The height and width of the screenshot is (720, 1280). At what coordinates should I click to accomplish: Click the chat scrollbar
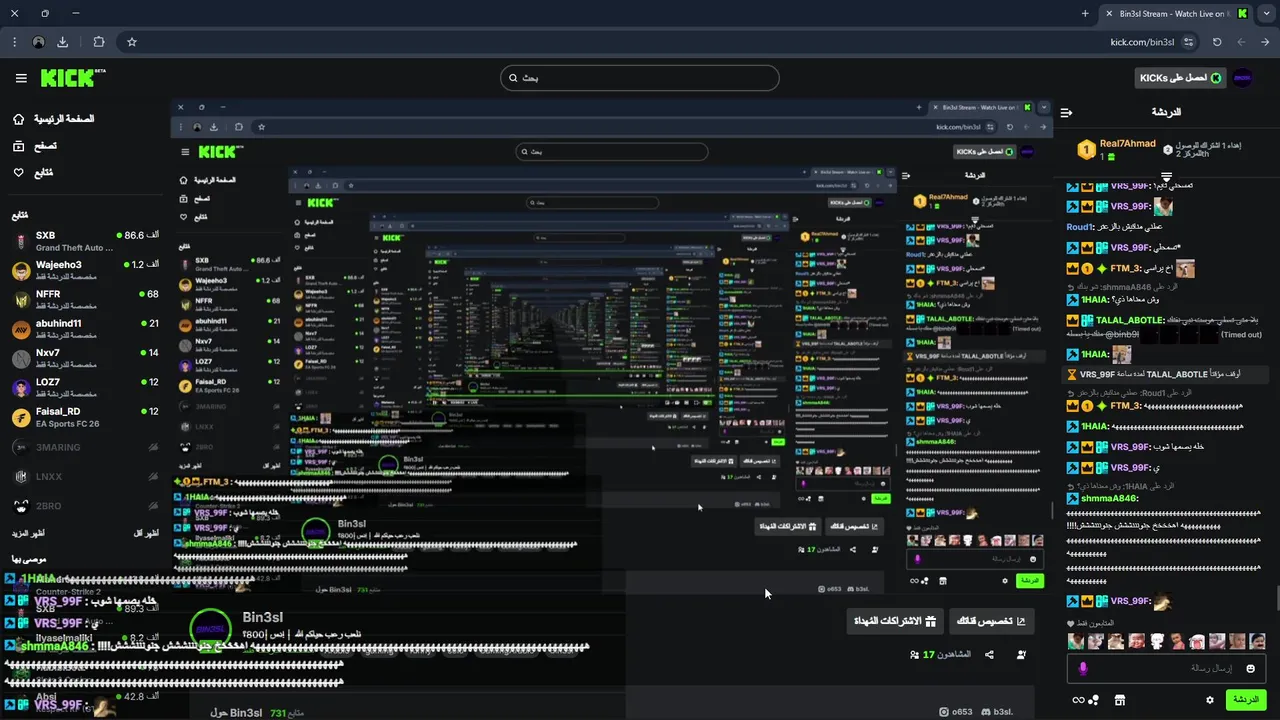tap(1277, 598)
